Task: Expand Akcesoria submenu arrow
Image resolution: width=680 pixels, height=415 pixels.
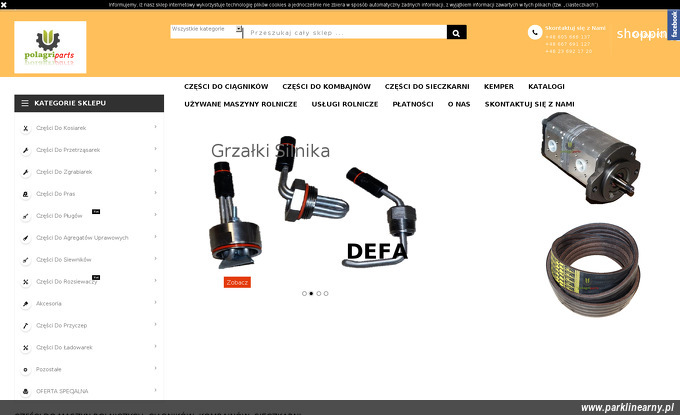Action: coord(155,302)
